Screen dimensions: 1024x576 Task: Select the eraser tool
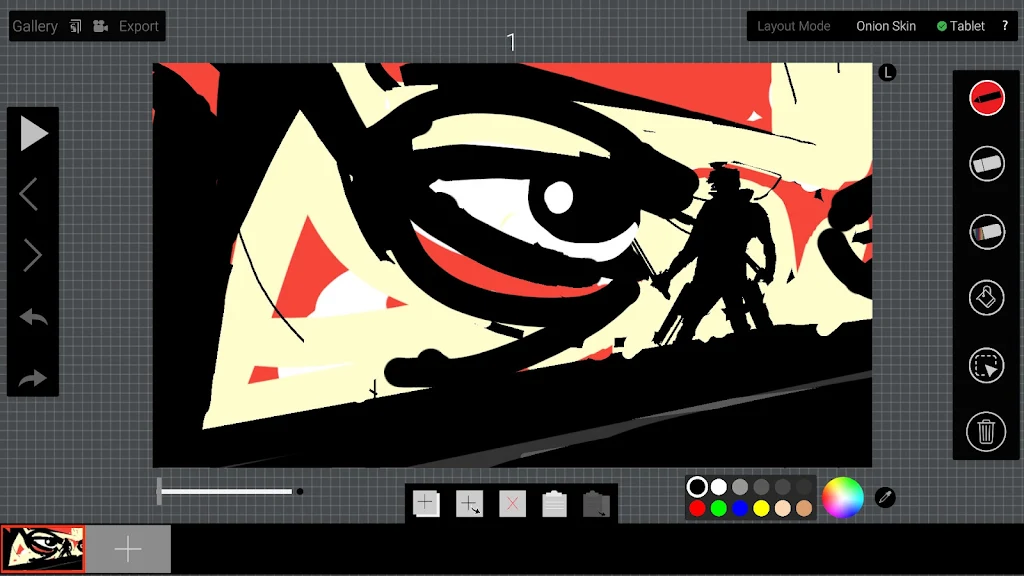986,163
